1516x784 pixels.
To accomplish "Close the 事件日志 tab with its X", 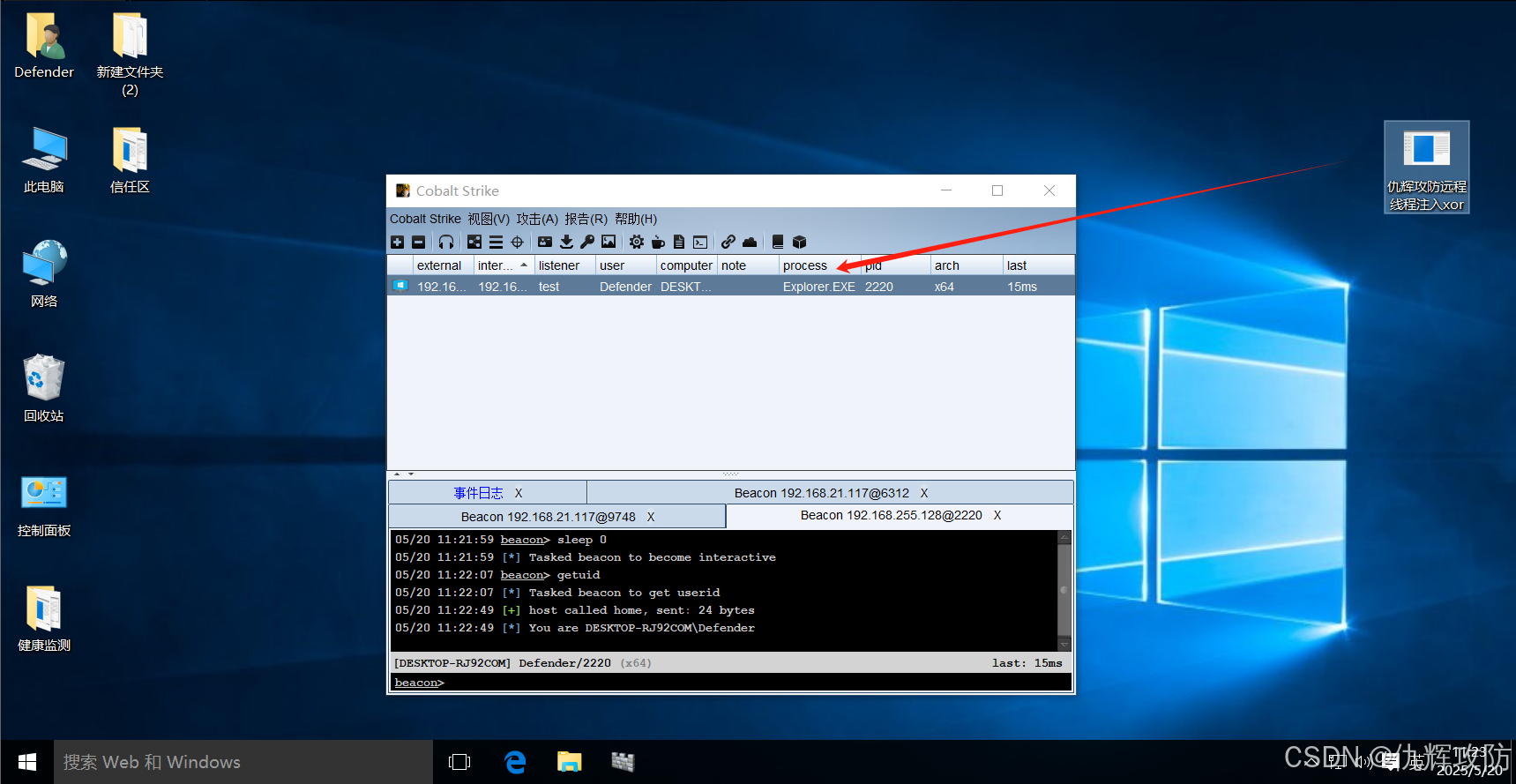I will pyautogui.click(x=519, y=493).
